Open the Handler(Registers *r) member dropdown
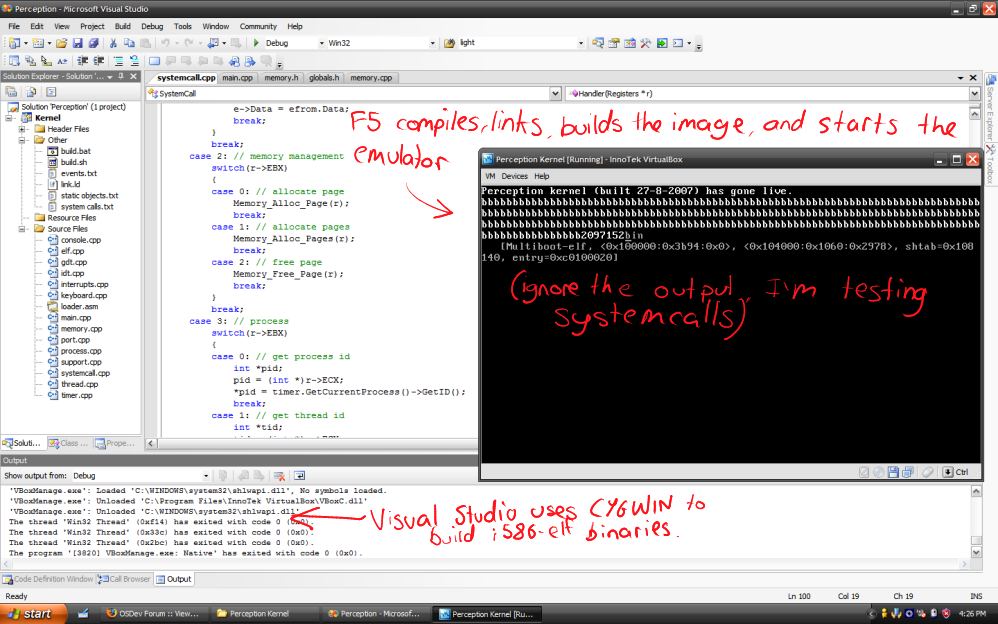 click(974, 94)
